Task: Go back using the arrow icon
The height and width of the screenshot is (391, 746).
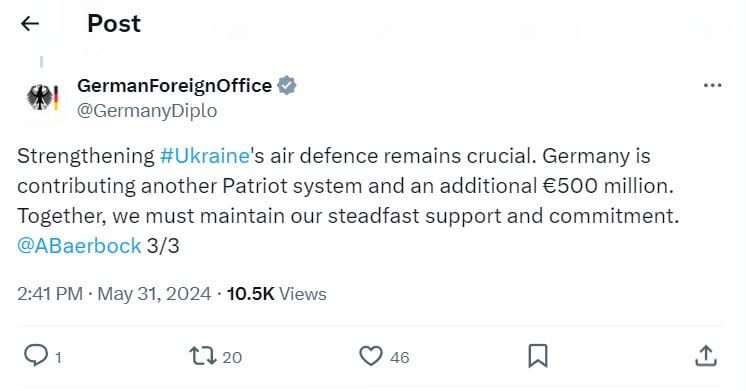Action: [29, 23]
